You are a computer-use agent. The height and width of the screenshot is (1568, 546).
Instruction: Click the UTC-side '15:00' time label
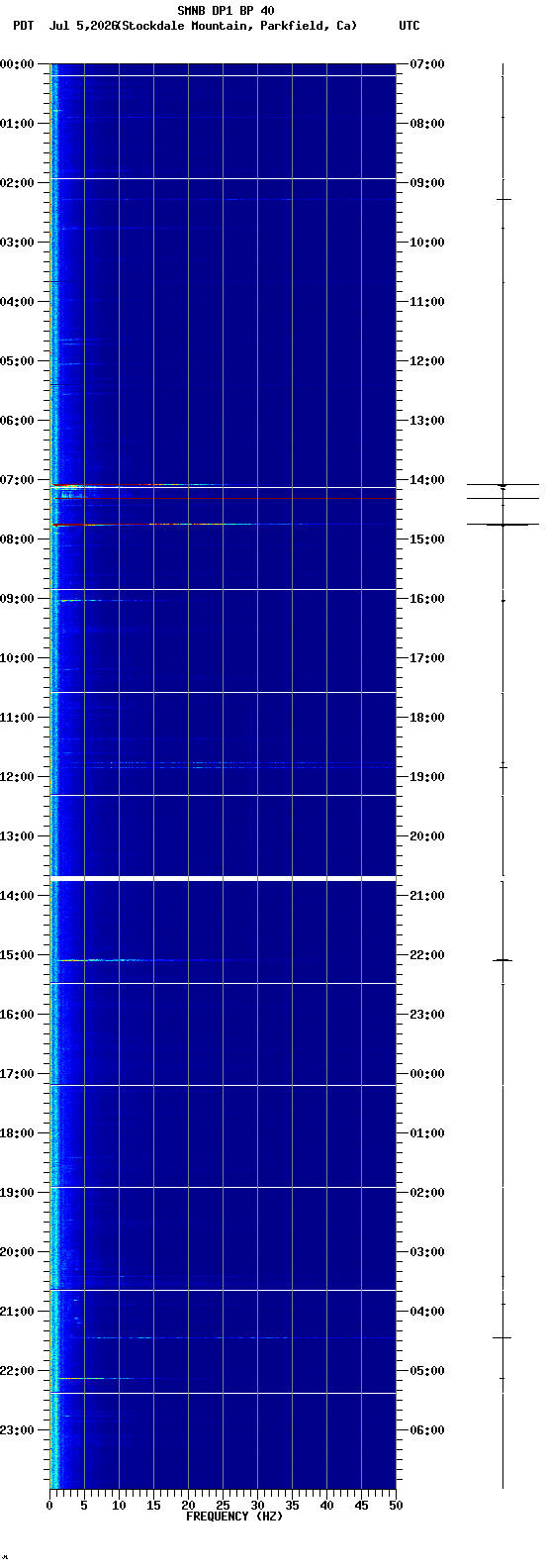[x=427, y=539]
